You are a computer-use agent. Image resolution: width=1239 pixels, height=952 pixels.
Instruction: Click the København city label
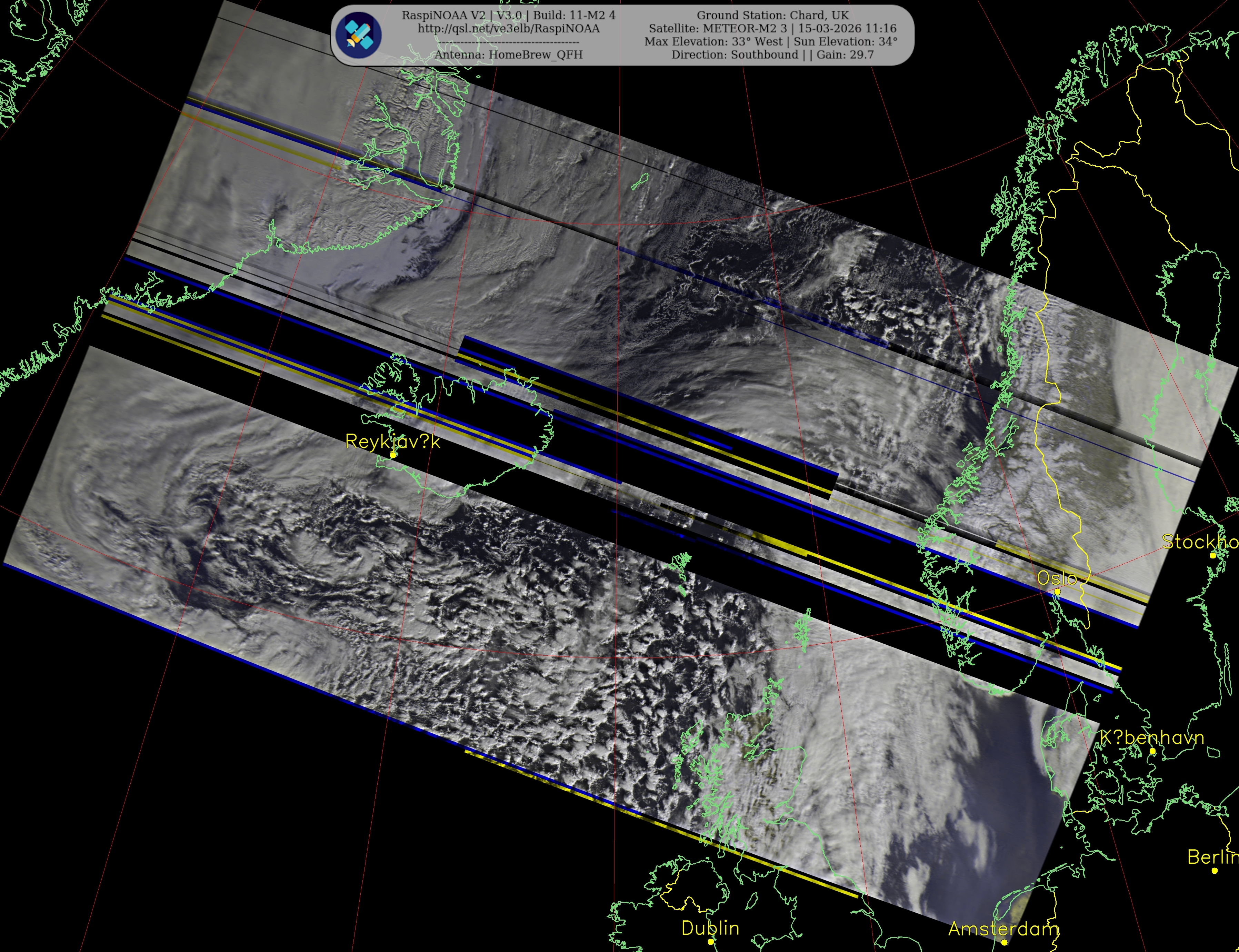click(1152, 737)
